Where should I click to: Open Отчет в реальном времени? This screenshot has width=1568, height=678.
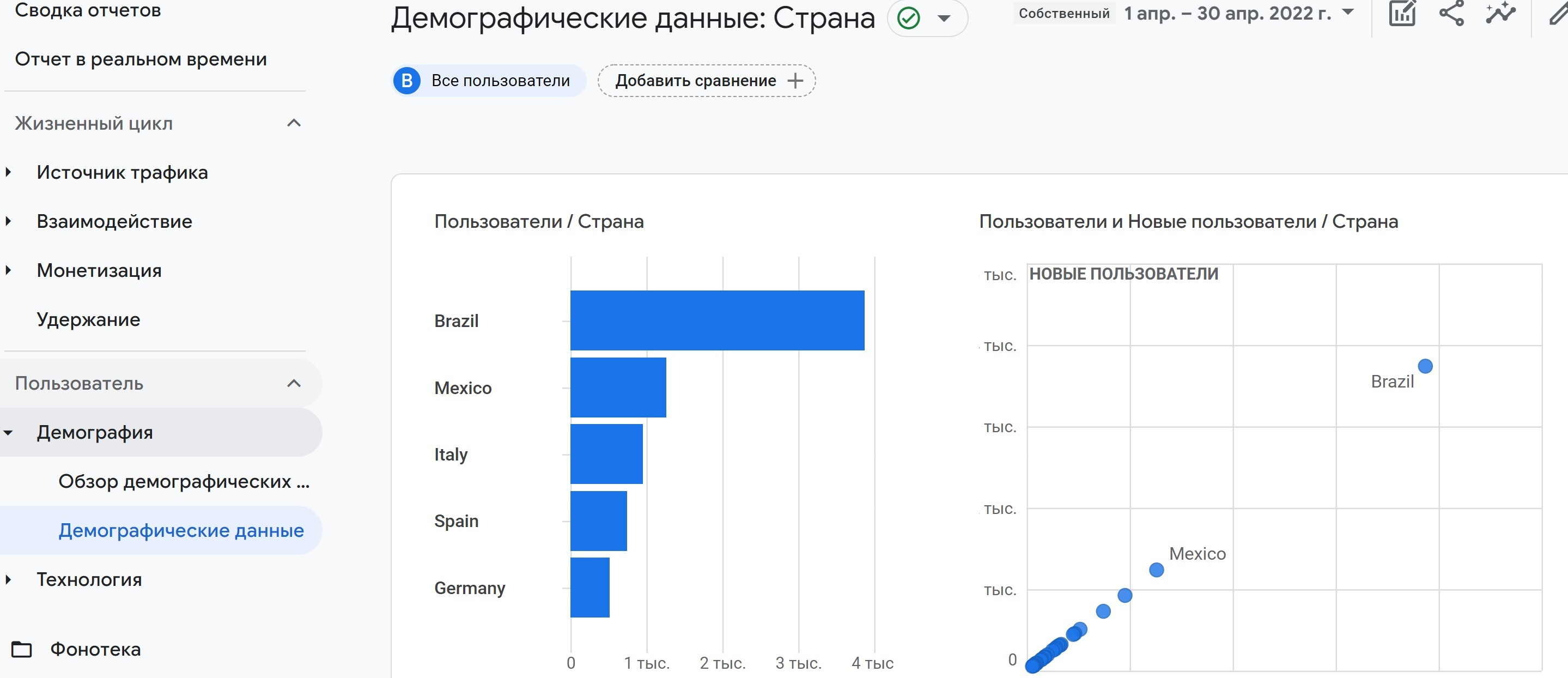[x=141, y=59]
